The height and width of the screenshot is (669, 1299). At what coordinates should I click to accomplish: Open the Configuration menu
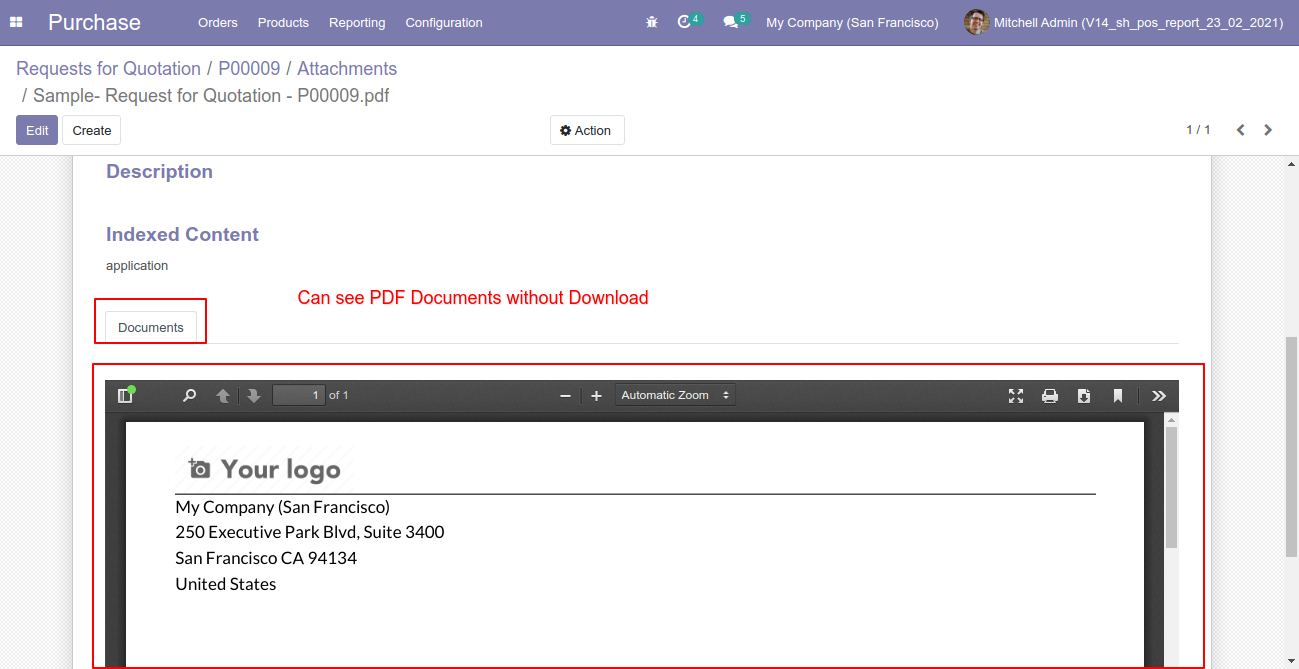[x=444, y=22]
